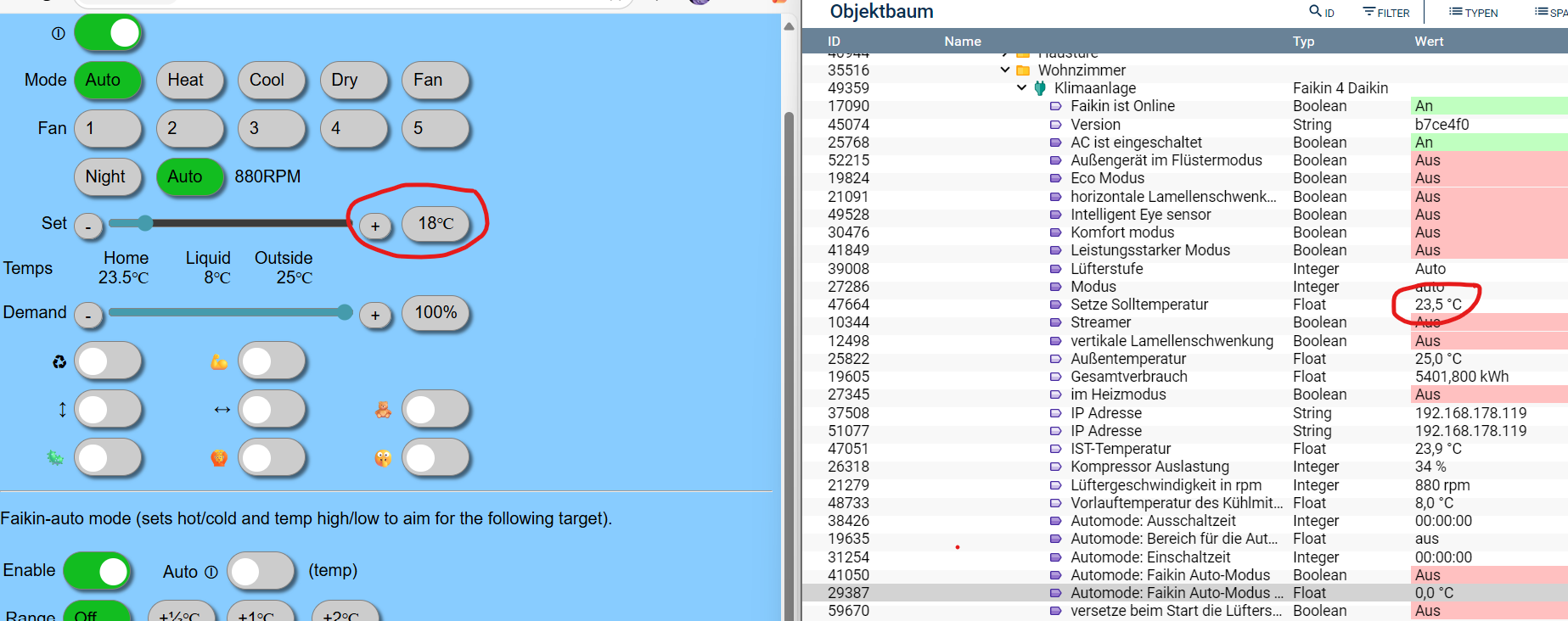Turn off the main power toggle
This screenshot has width=1568, height=621.
click(x=108, y=33)
